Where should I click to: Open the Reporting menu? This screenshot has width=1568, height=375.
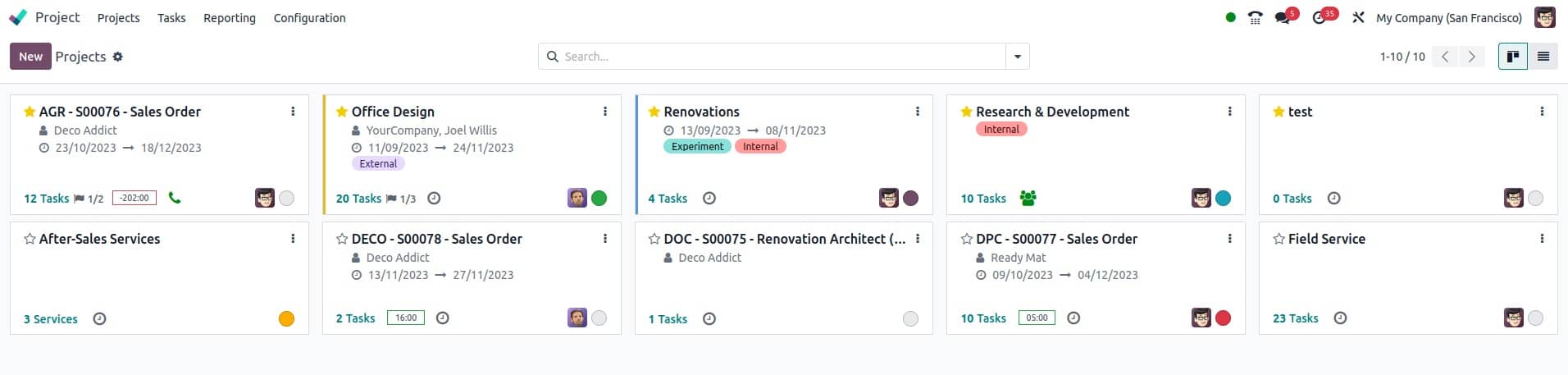[230, 17]
